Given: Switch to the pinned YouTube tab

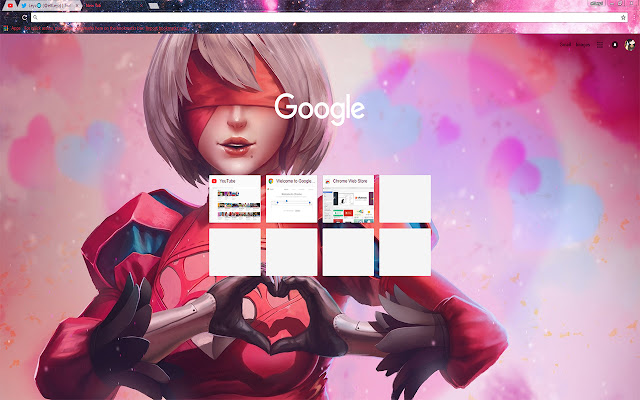Looking at the screenshot, I should pyautogui.click(x=10, y=6).
